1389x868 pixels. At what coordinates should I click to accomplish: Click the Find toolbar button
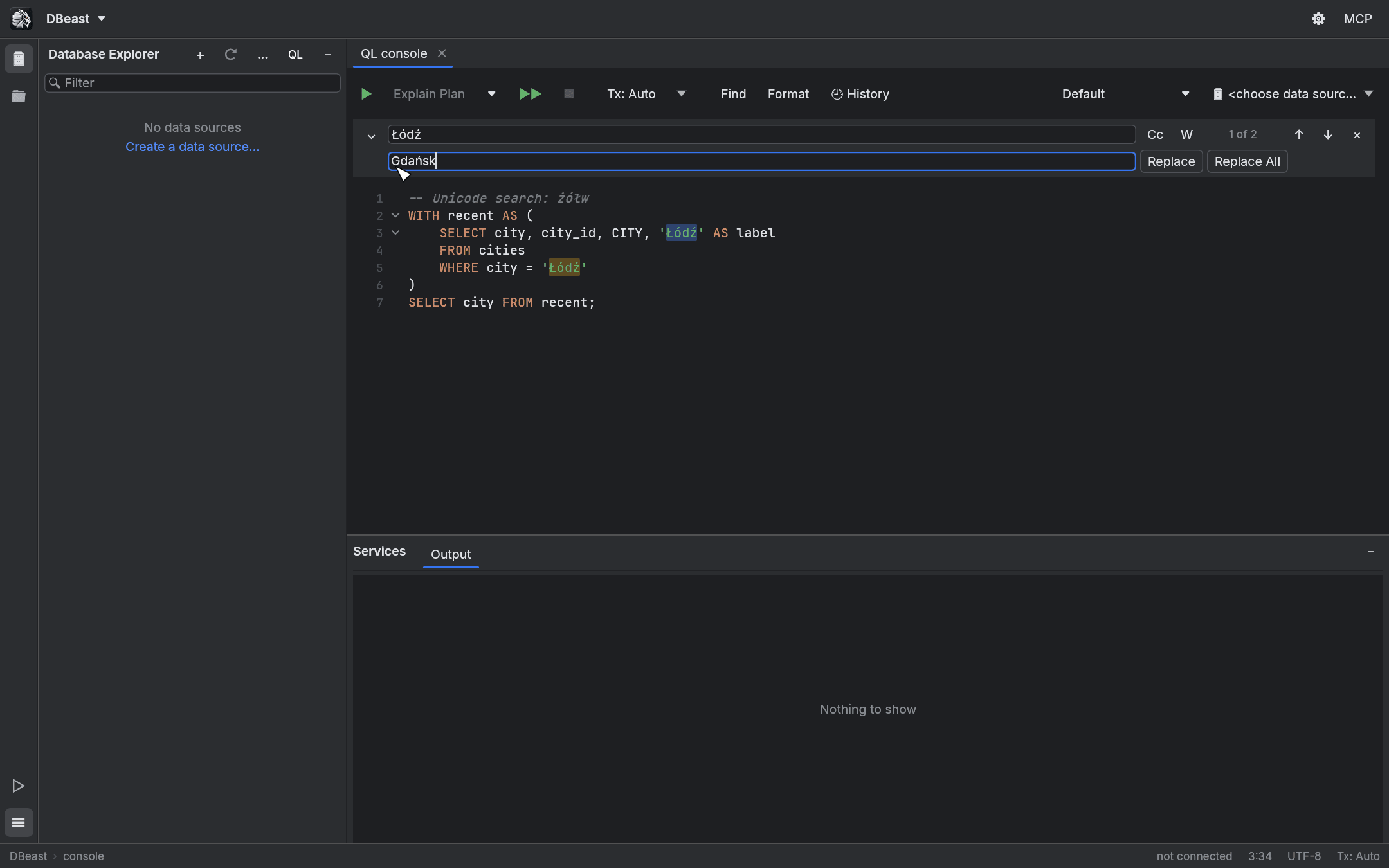733,94
